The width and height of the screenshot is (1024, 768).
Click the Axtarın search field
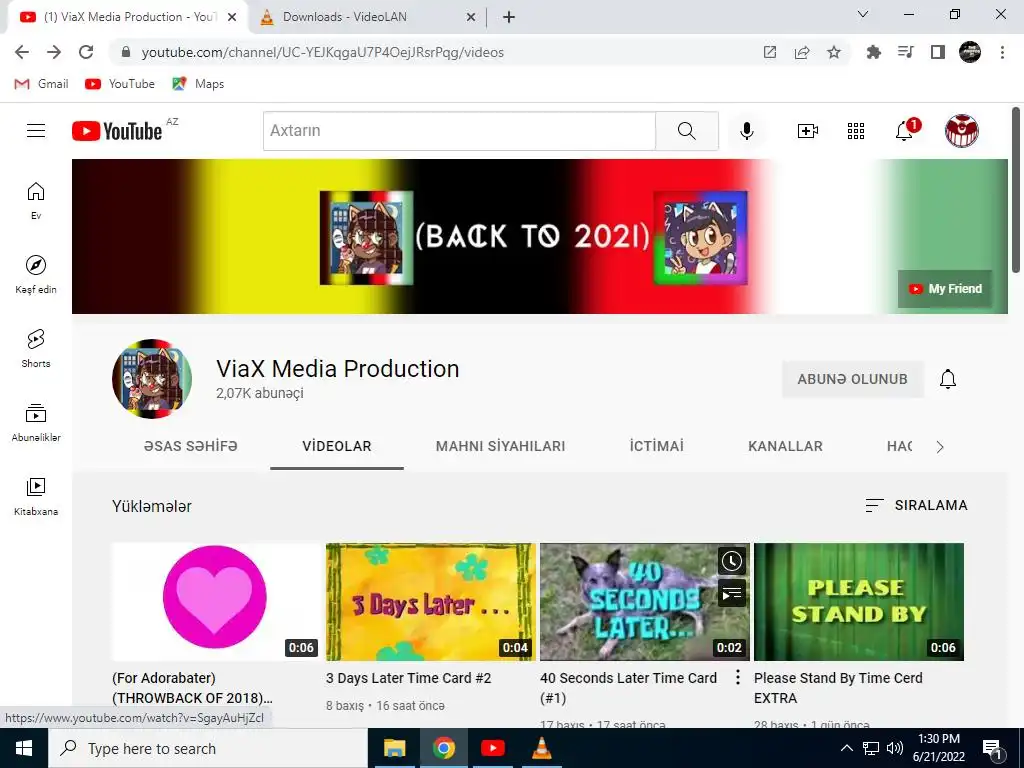(459, 131)
